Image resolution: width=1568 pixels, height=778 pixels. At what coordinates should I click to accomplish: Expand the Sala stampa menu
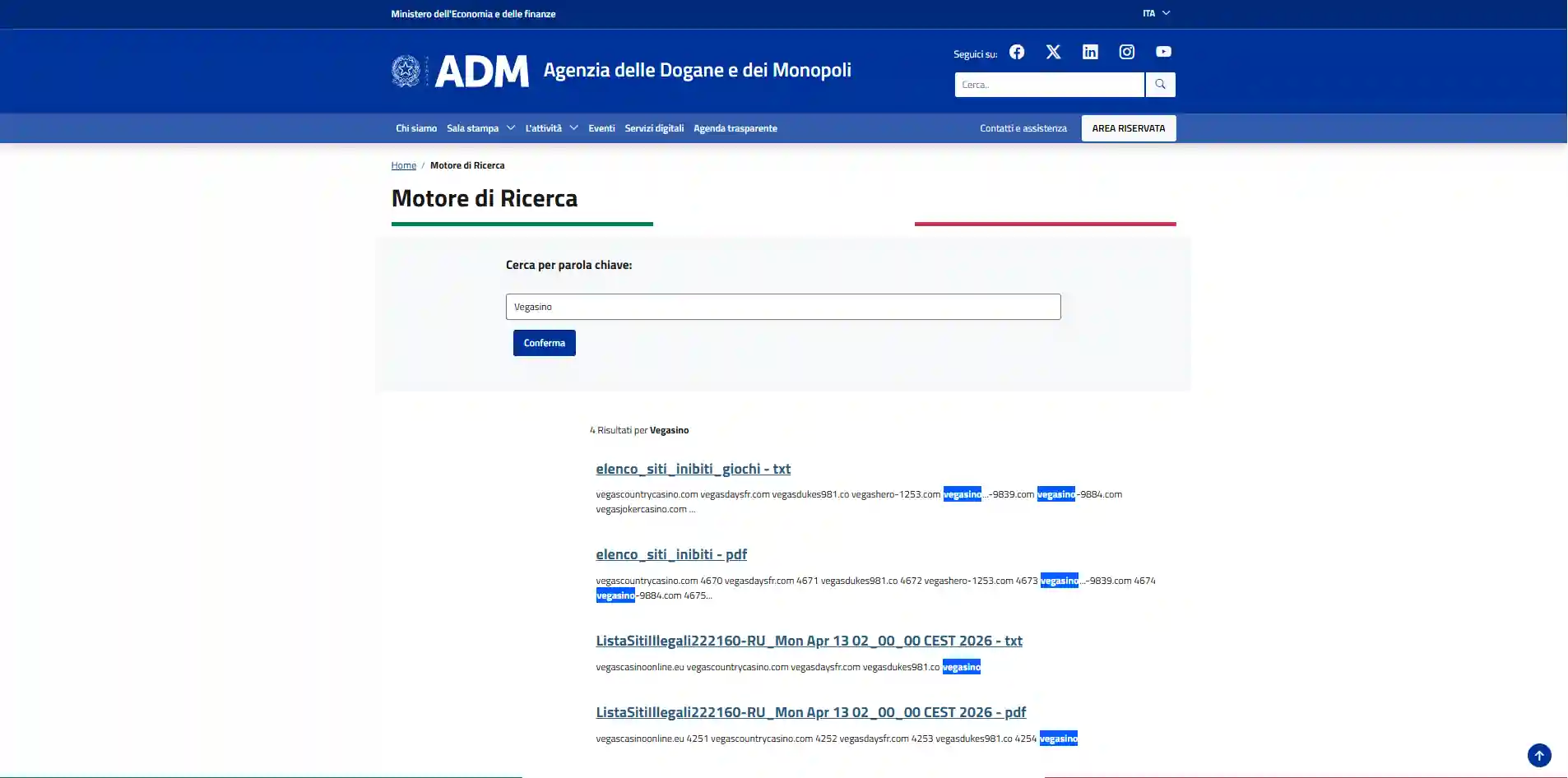click(481, 128)
